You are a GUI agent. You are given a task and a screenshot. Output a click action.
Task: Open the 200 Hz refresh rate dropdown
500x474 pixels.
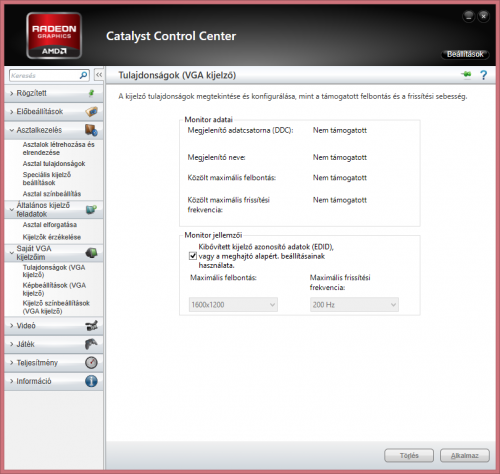(354, 305)
